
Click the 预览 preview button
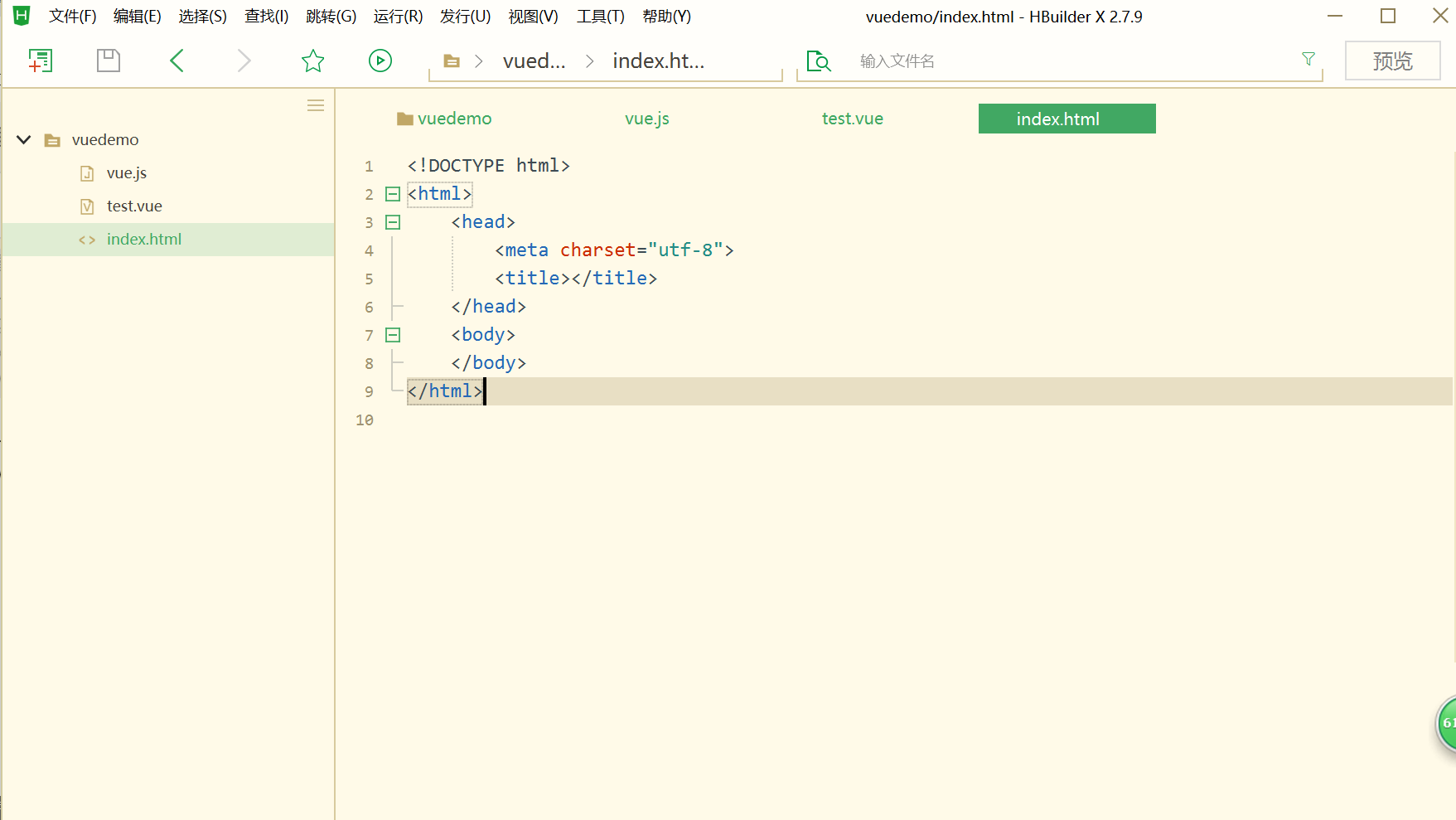pyautogui.click(x=1391, y=60)
